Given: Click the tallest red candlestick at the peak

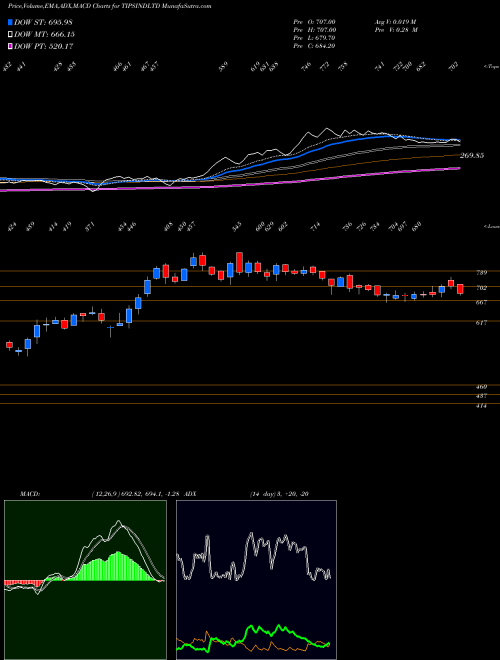Looking at the screenshot, I should coord(239,262).
